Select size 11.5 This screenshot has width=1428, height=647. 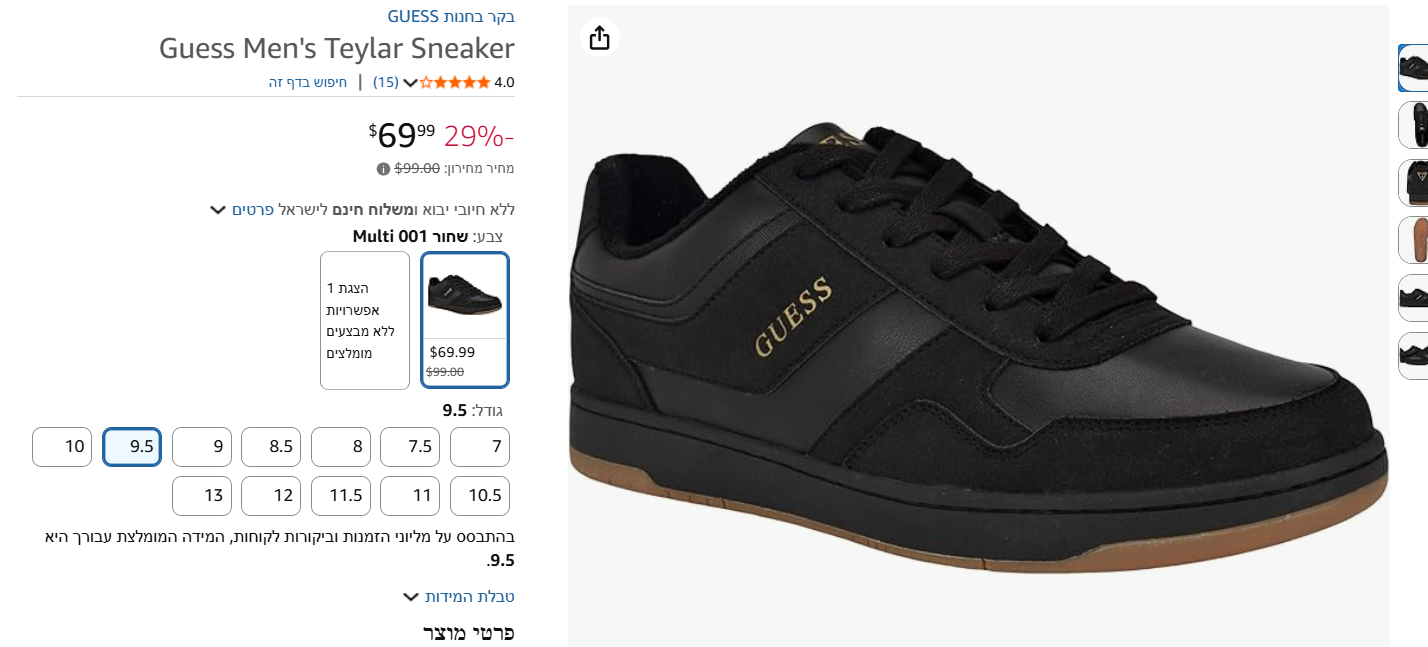click(341, 496)
